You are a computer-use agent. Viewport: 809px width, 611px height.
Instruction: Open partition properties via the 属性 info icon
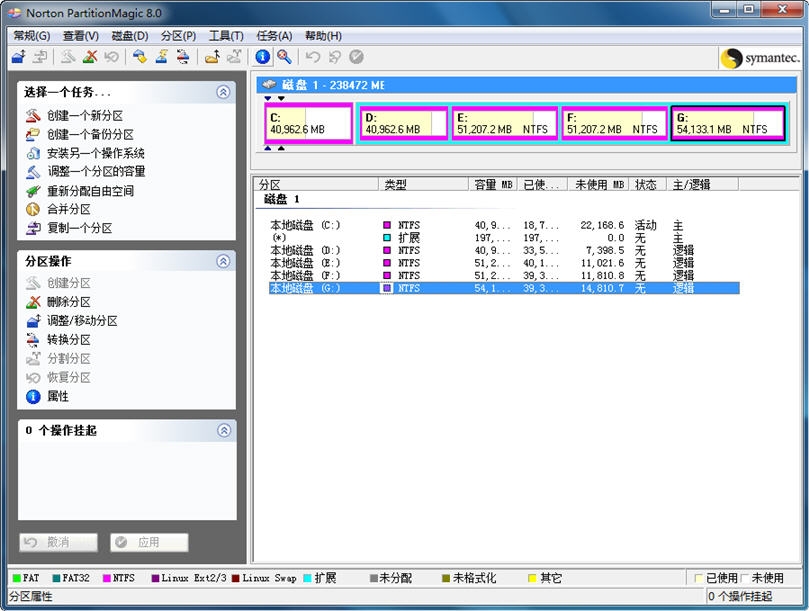[32, 395]
